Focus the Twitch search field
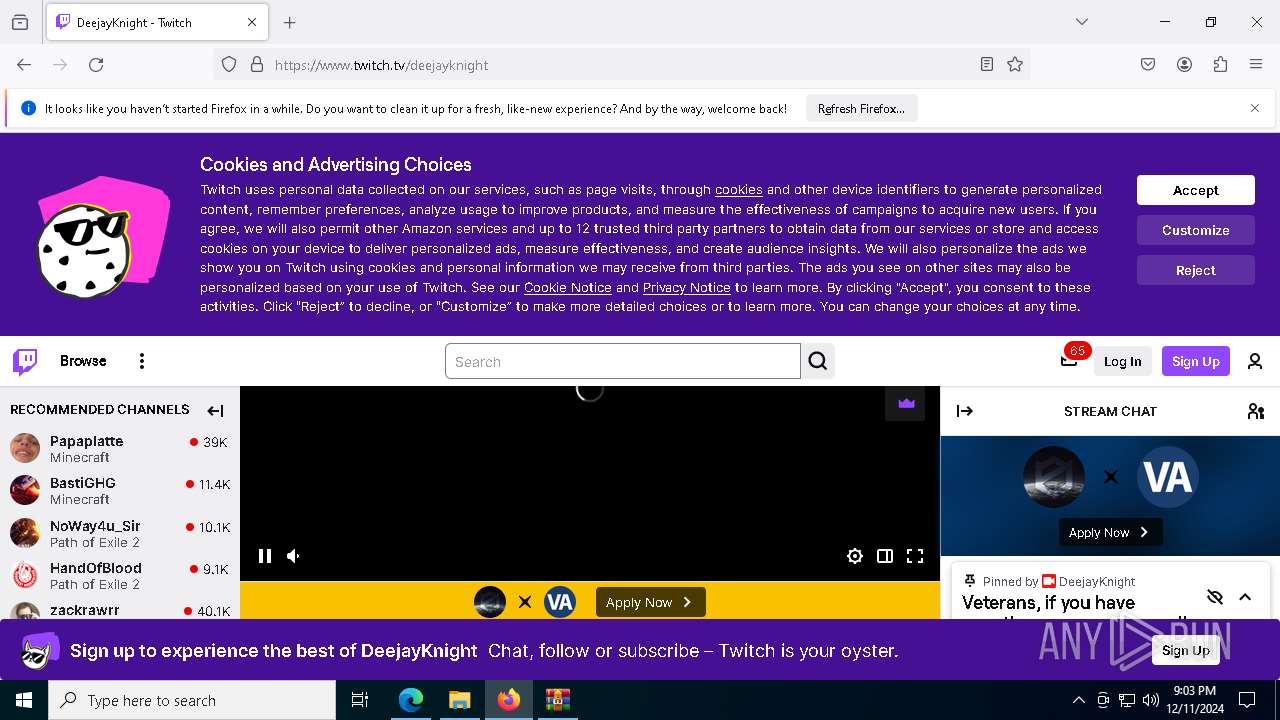 pyautogui.click(x=623, y=361)
